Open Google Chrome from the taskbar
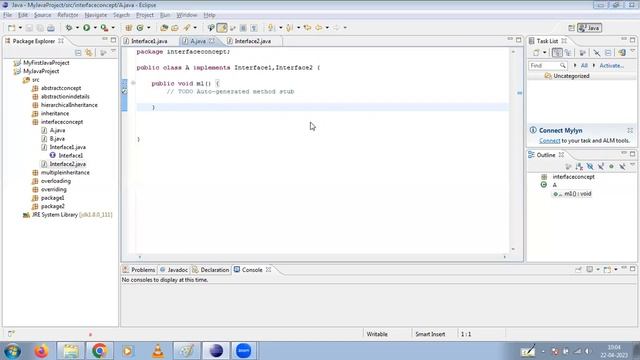640x360 pixels. pos(99,351)
